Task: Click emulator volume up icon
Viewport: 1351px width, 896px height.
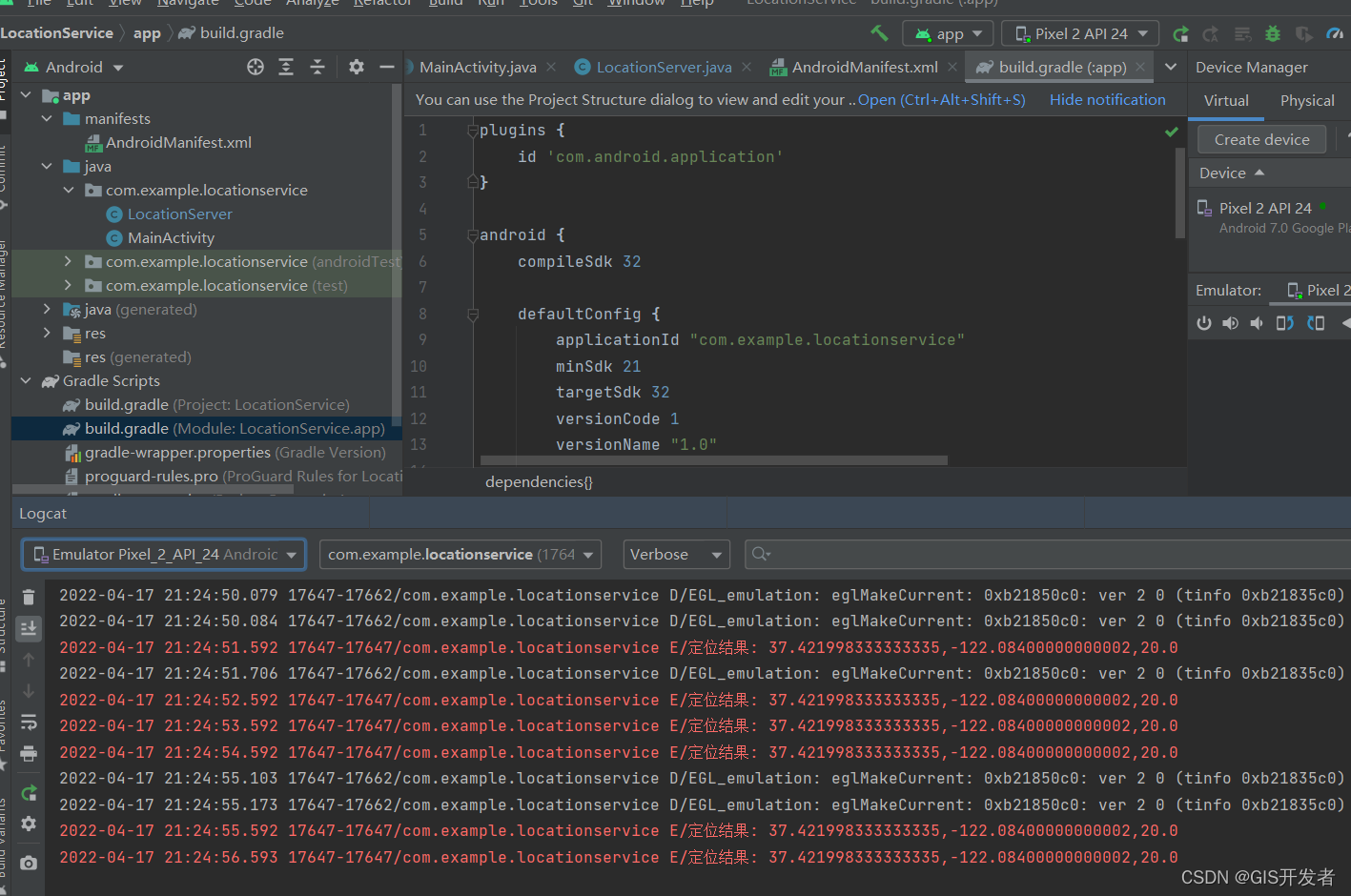Action: [1231, 323]
